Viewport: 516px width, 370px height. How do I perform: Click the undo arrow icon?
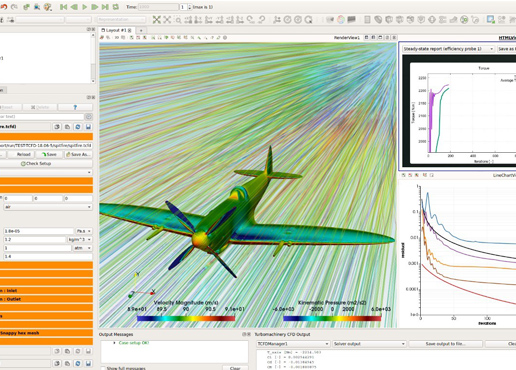point(4,7)
